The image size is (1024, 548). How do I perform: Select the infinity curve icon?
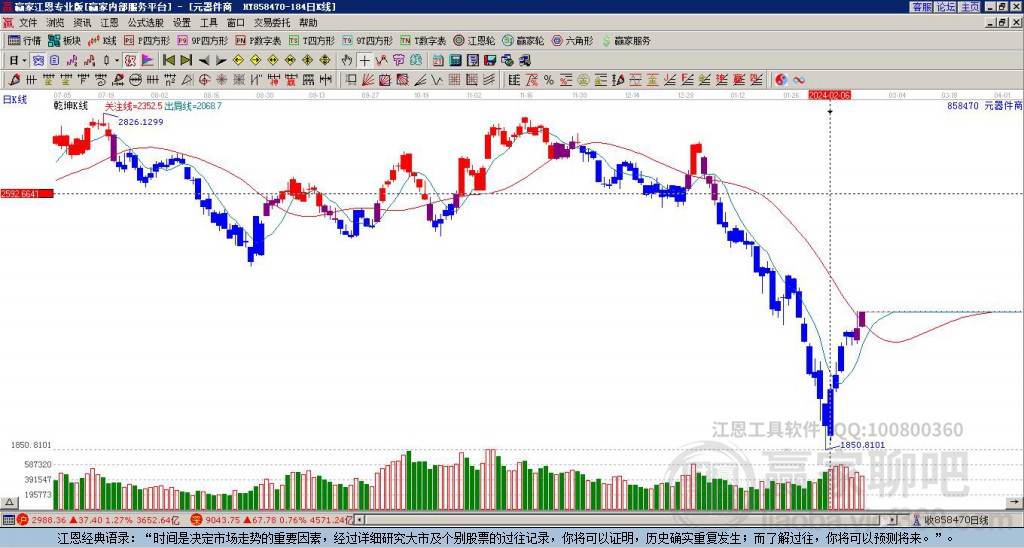pyautogui.click(x=799, y=80)
